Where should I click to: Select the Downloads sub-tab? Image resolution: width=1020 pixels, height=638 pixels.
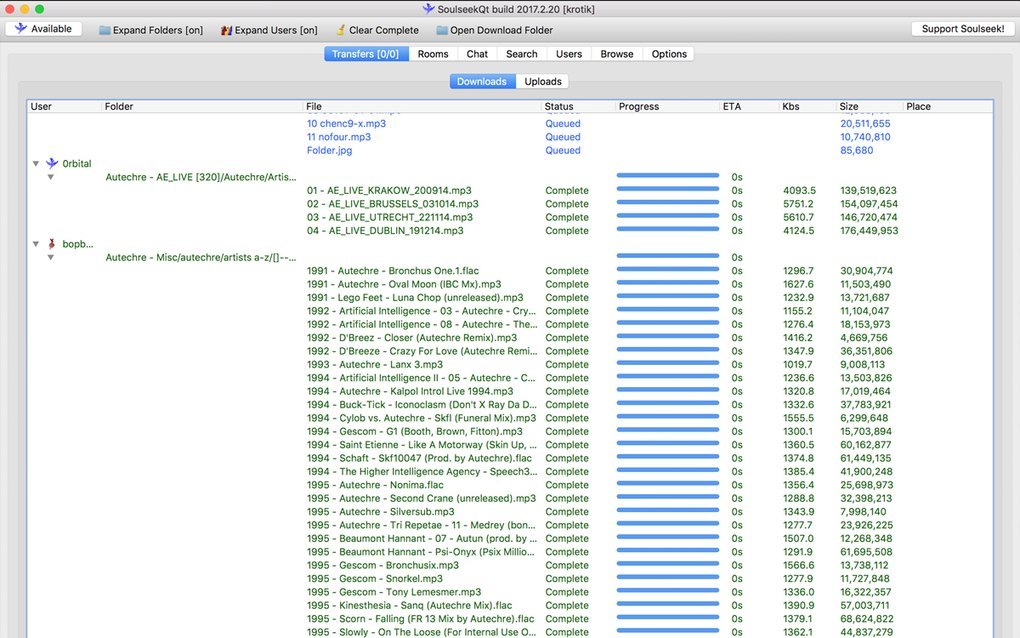[x=482, y=81]
